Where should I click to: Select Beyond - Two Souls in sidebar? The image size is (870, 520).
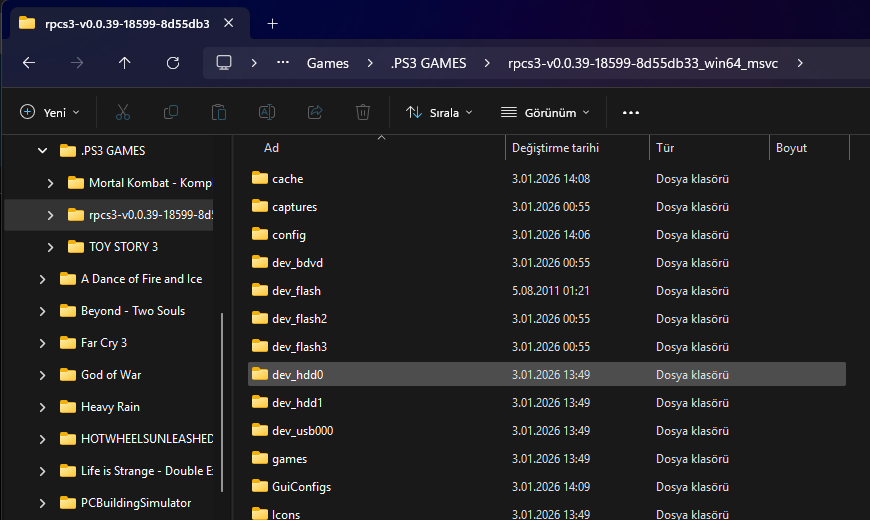pos(133,311)
